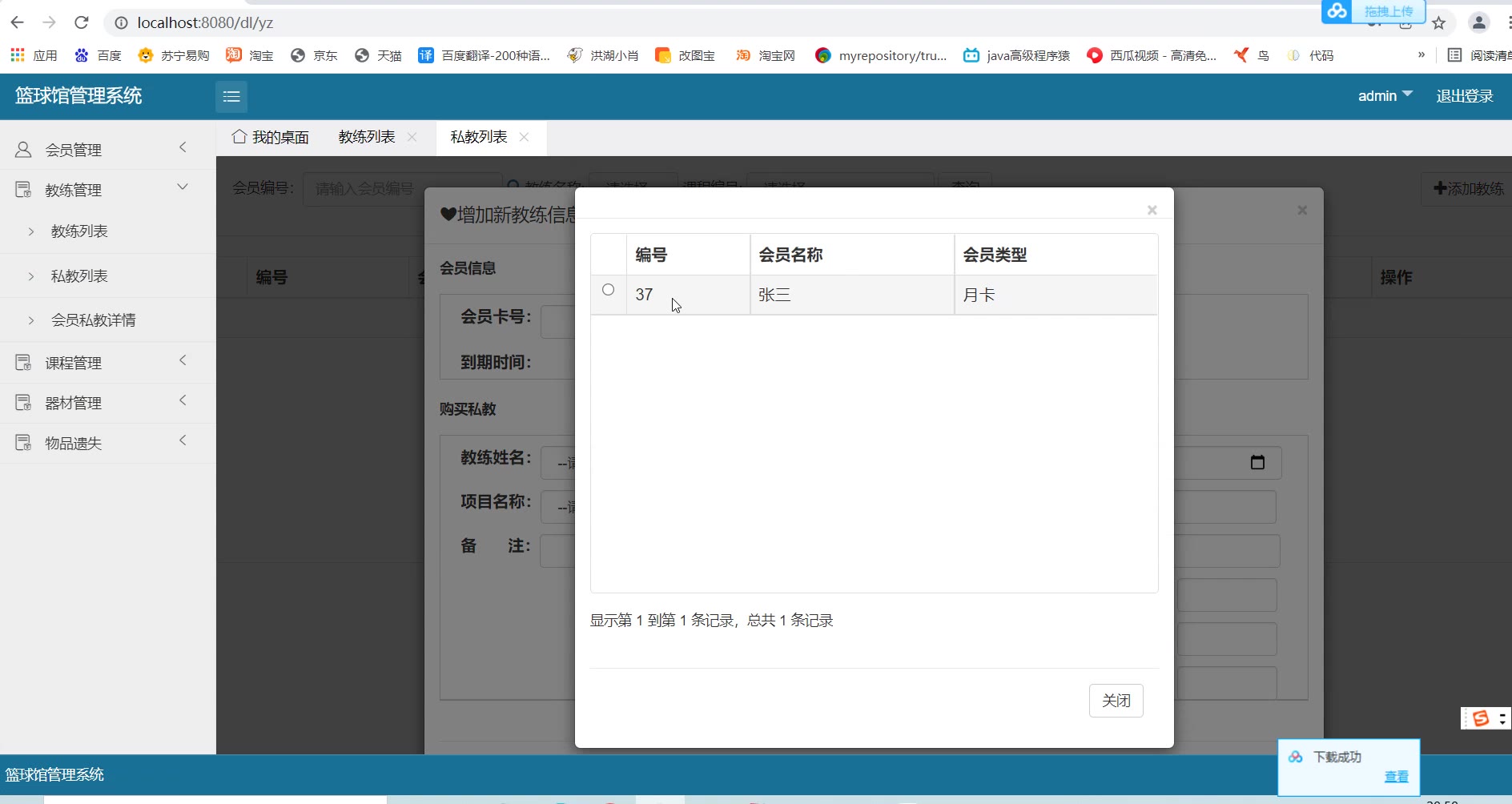Click the home icon on 我的桌面 tab
Screen dimensions: 1512x804
(239, 137)
